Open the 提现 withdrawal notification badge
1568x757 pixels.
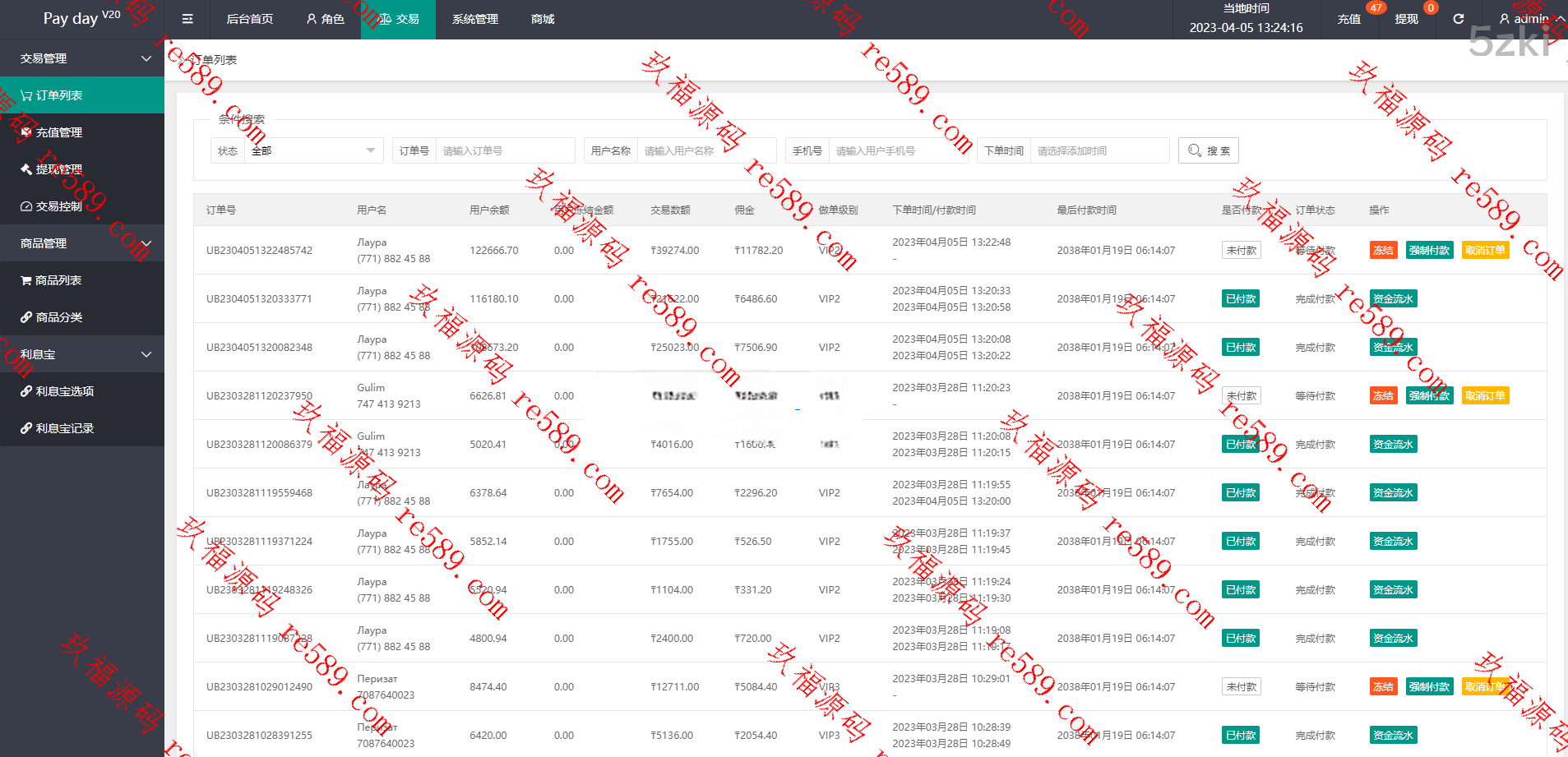[1407, 19]
